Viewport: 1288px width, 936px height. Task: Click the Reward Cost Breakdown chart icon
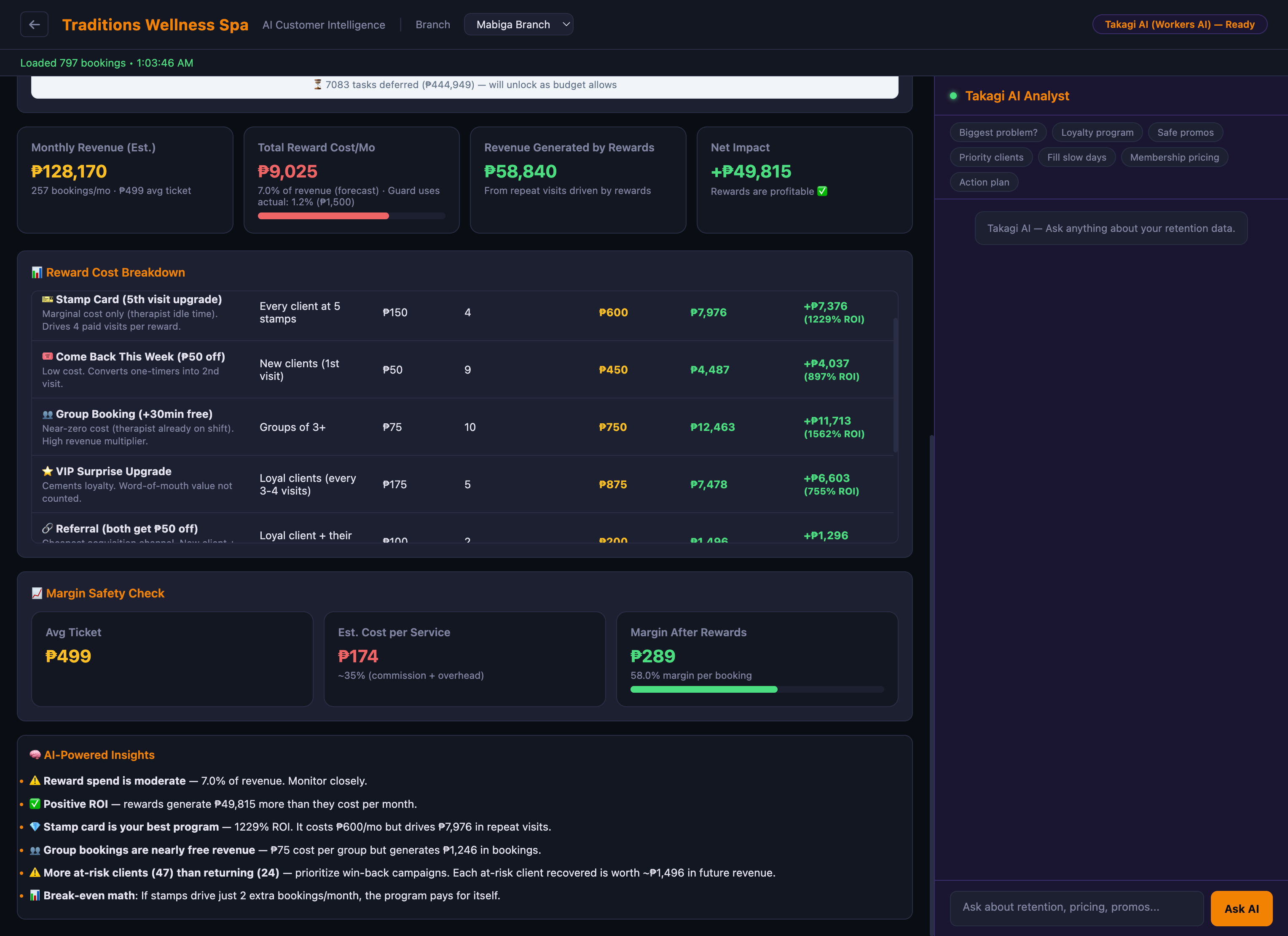(37, 273)
